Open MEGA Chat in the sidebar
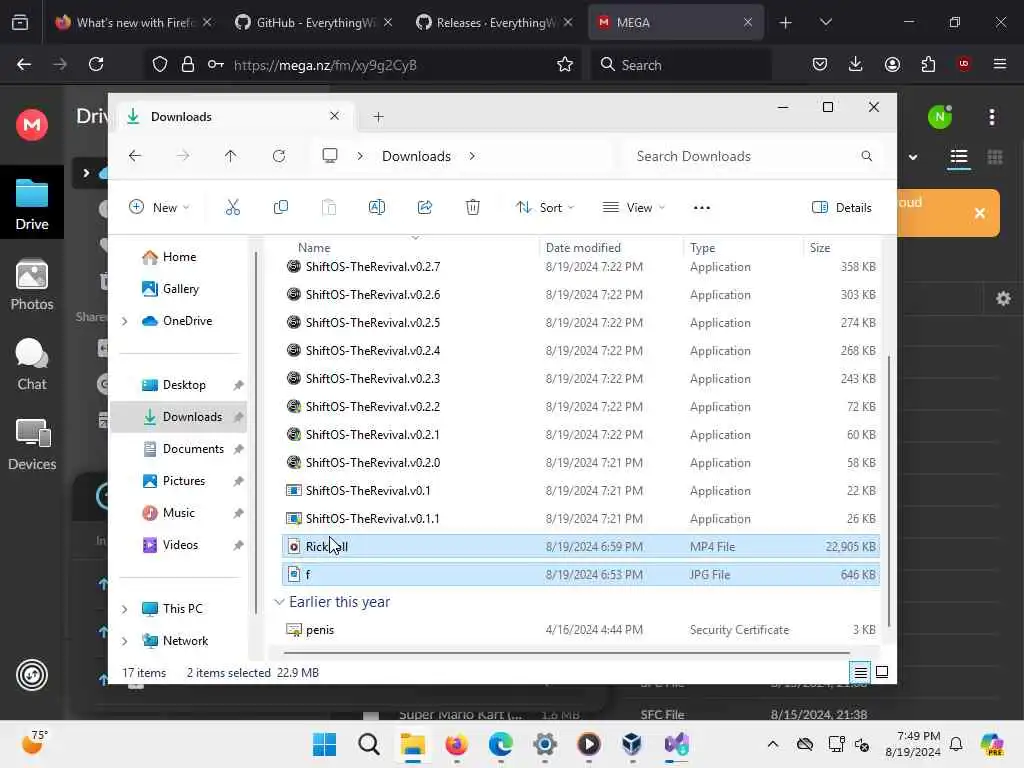 [x=32, y=364]
